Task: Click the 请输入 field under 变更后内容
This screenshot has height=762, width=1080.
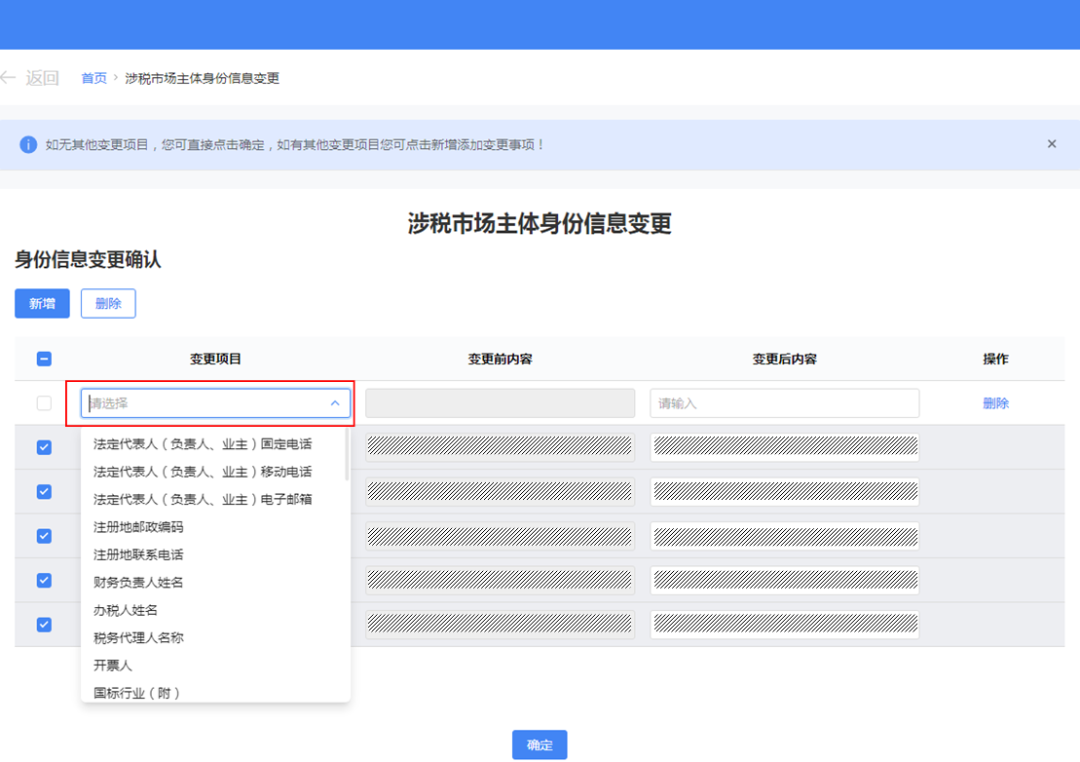Action: [785, 403]
